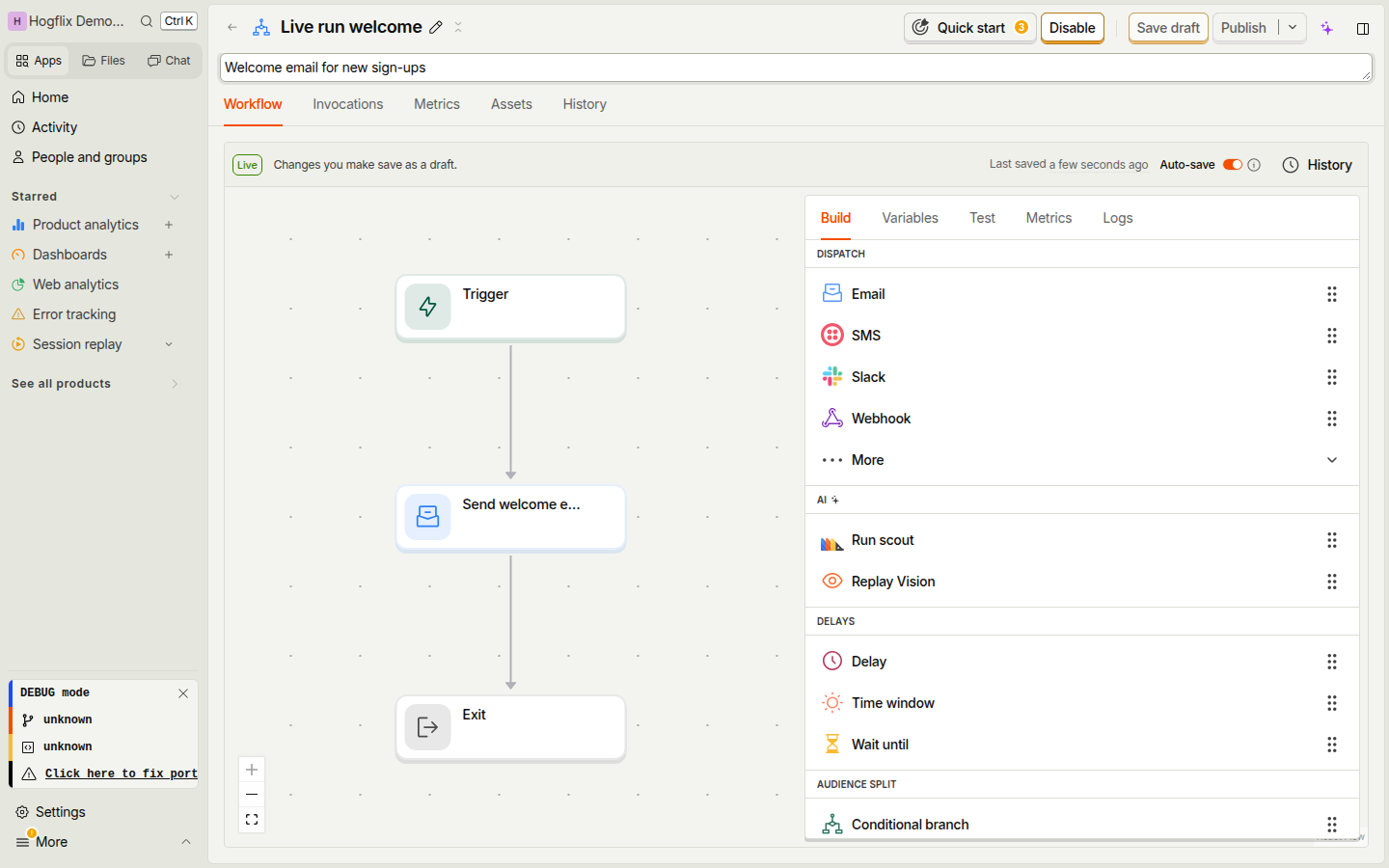Open the AI sparkle assistant icon
The image size is (1389, 868).
point(1327,28)
